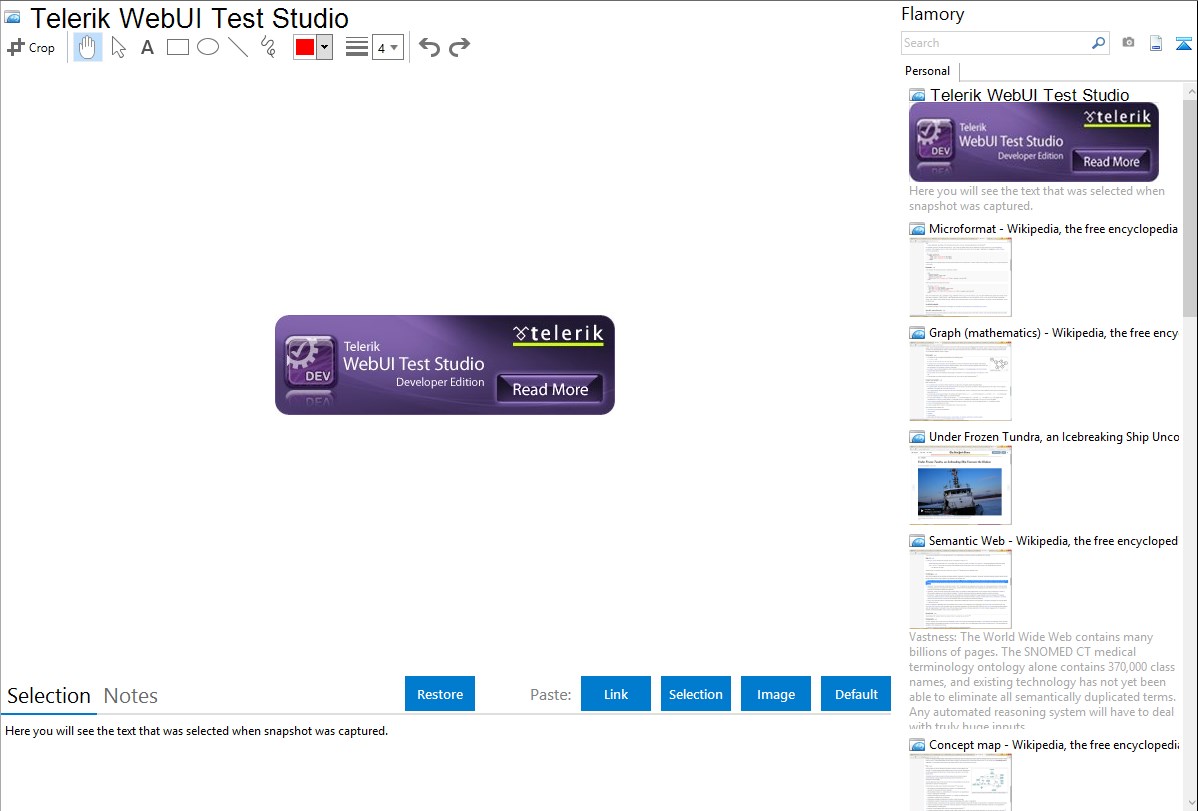Click 'Concept map - Wikipedia' snapshot title
Viewport: 1198px width, 811px height.
pos(1053,744)
